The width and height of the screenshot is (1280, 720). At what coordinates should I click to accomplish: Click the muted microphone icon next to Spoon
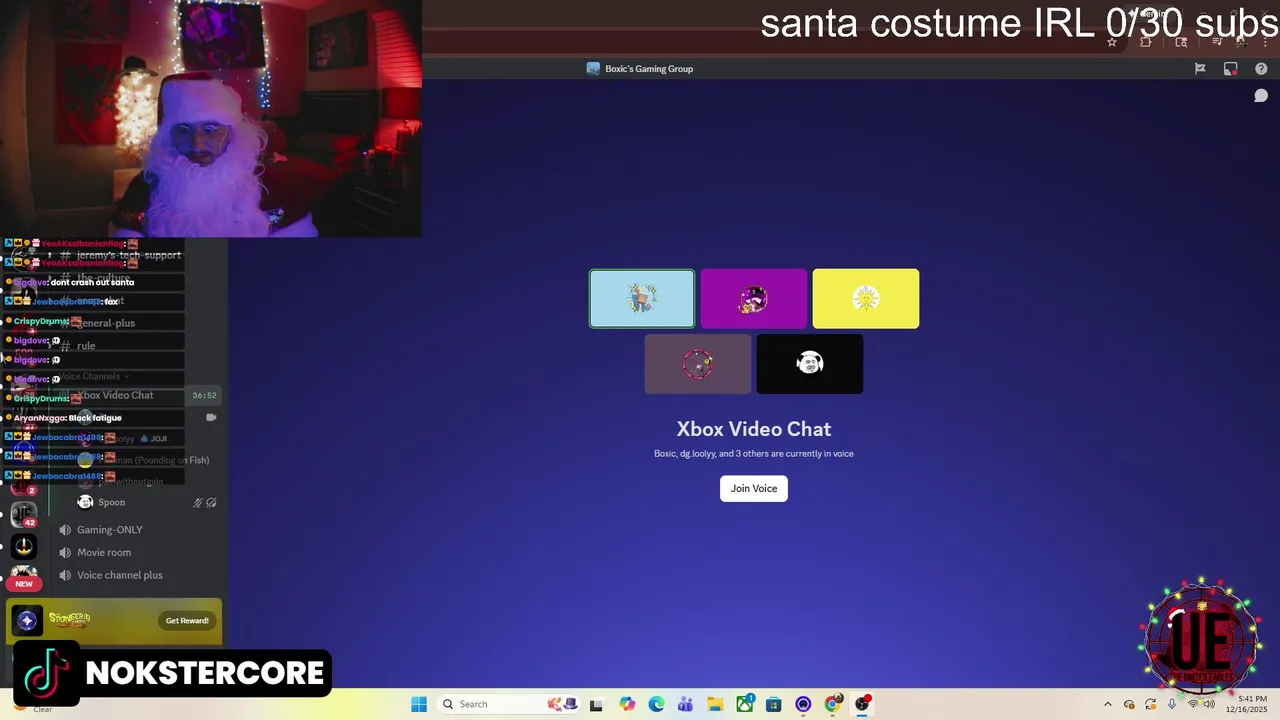pyautogui.click(x=198, y=503)
